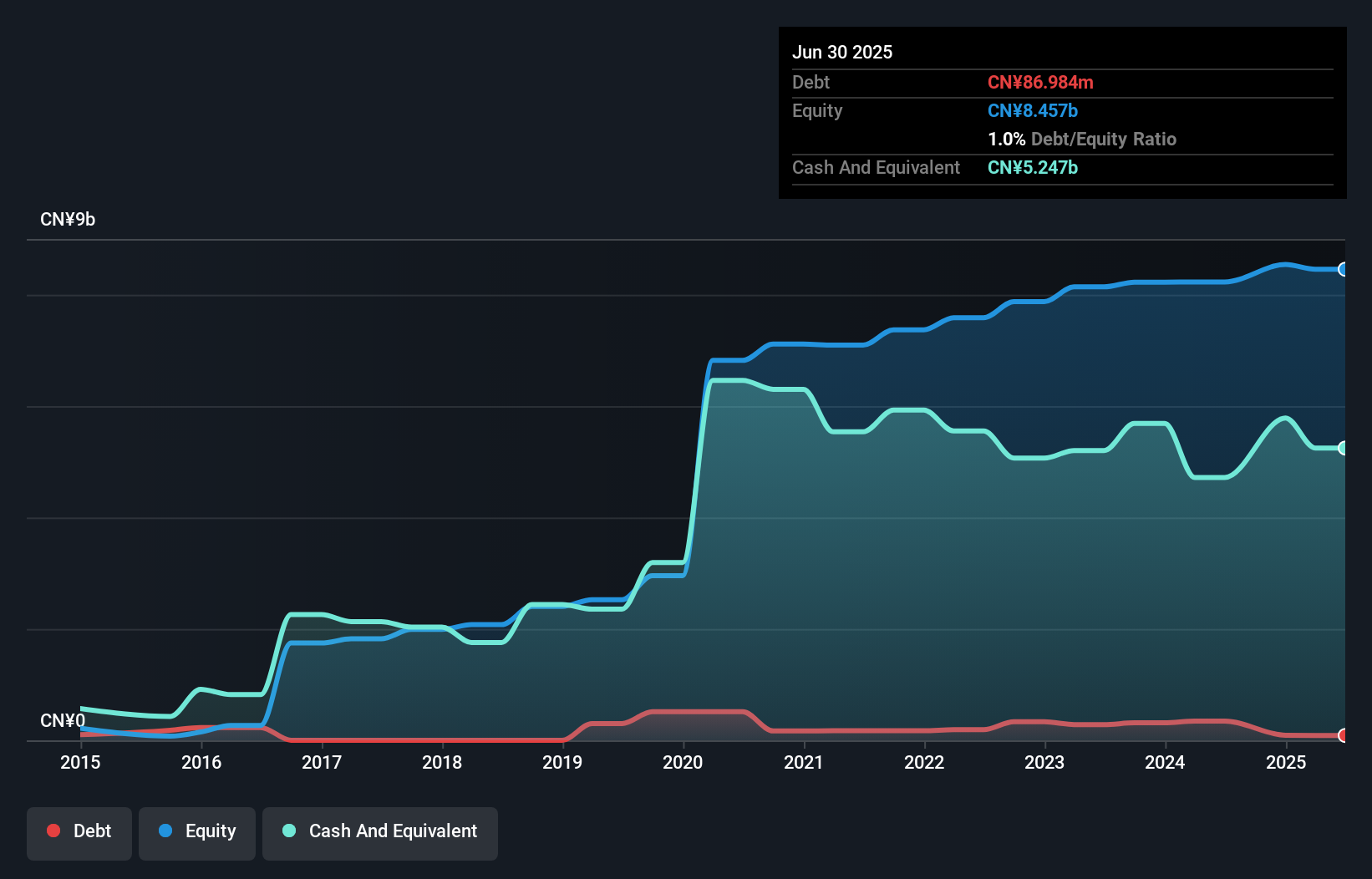Expand the Equity row in the tooltip
Image resolution: width=1372 pixels, height=879 pixels.
click(x=817, y=110)
